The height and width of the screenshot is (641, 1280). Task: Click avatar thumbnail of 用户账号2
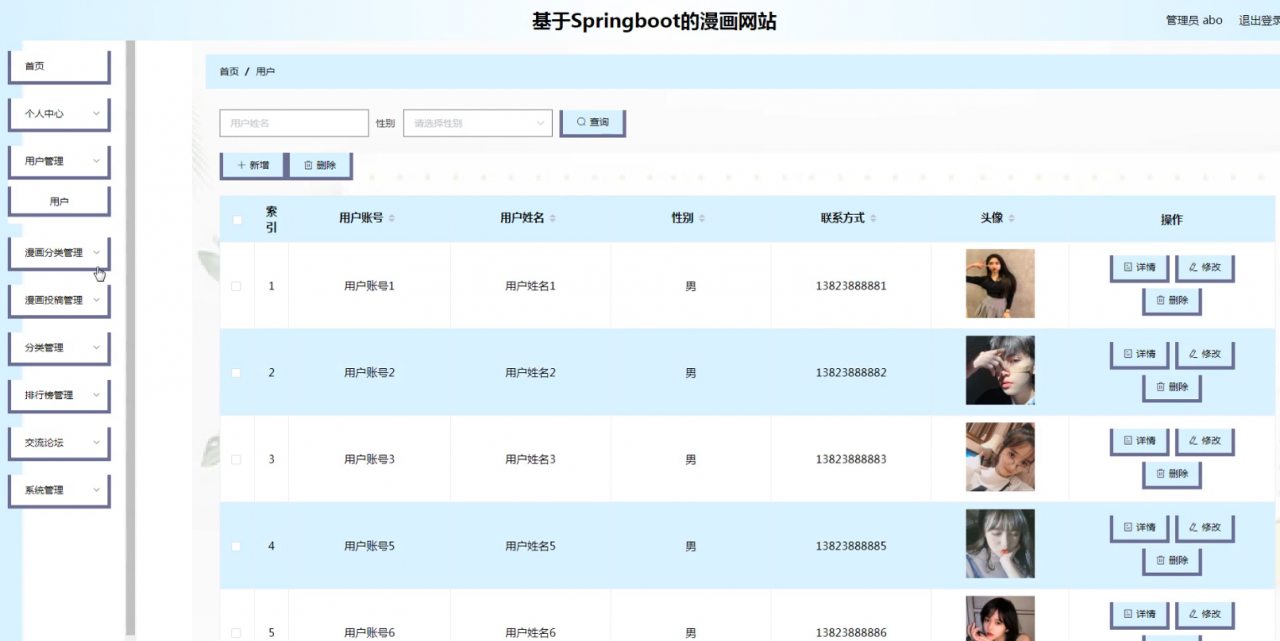click(1000, 370)
